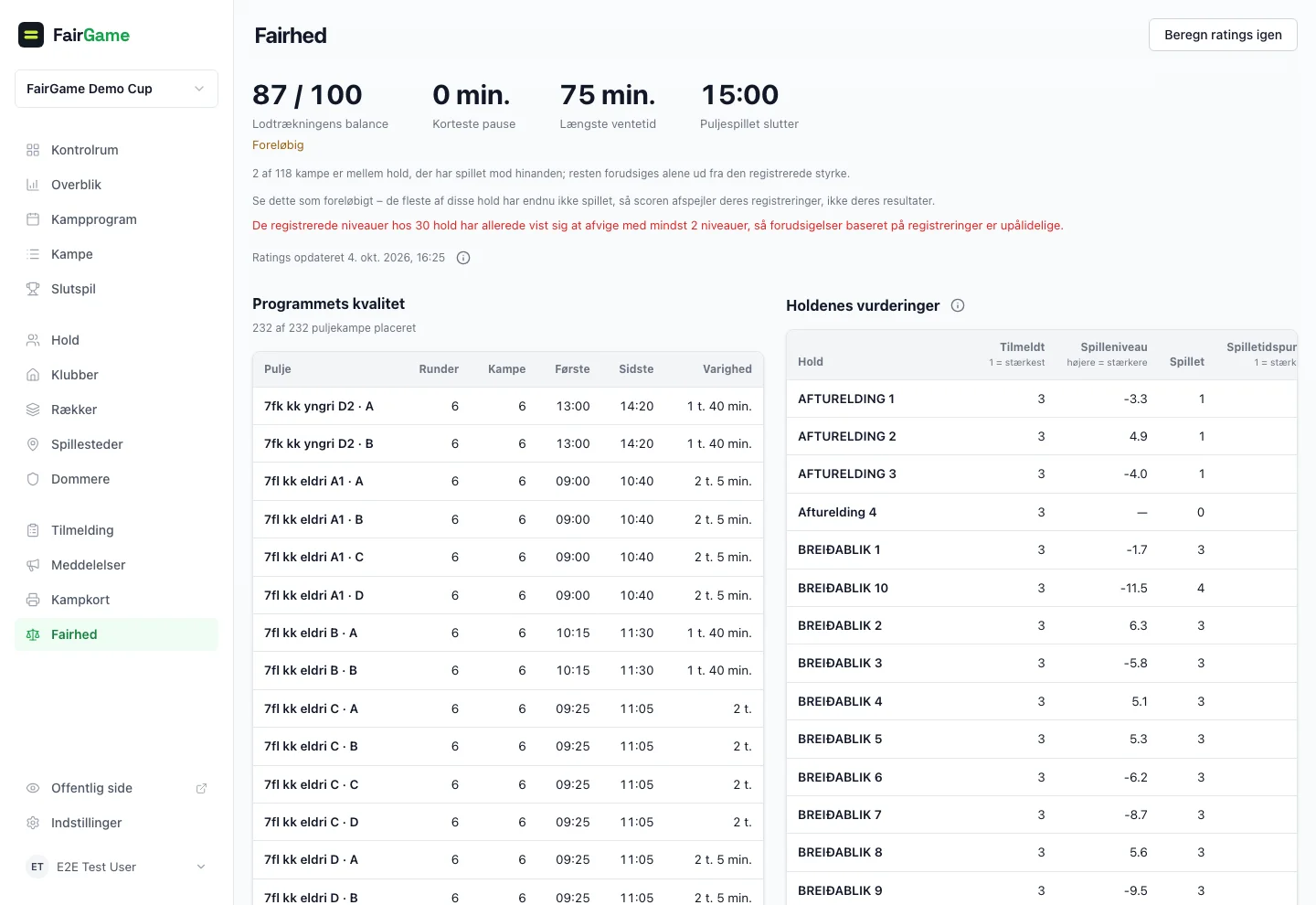Click the Foreløbig status label
Image resolution: width=1316 pixels, height=905 pixels.
point(278,145)
